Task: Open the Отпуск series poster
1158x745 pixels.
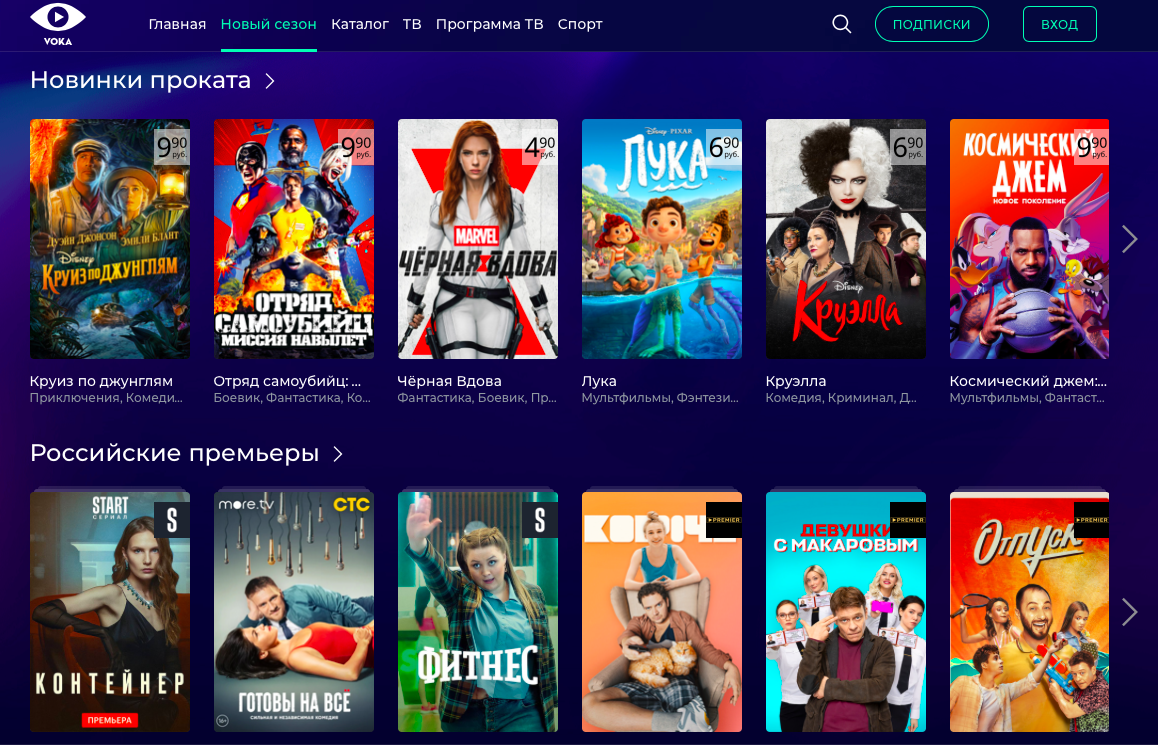Action: 1029,612
